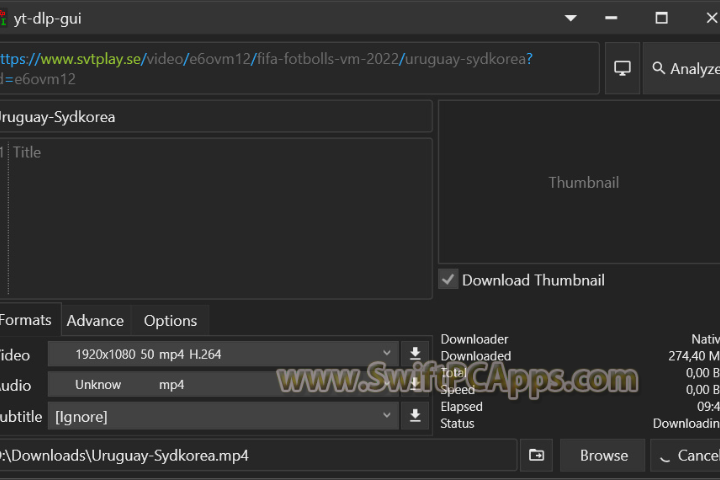Click the Browse button

[x=603, y=455]
